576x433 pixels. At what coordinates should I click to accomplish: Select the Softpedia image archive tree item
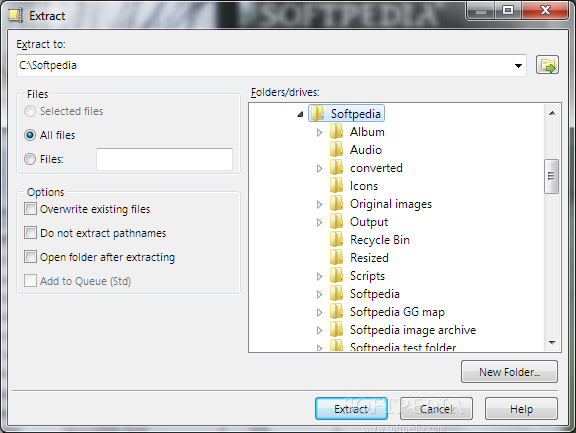tap(413, 329)
